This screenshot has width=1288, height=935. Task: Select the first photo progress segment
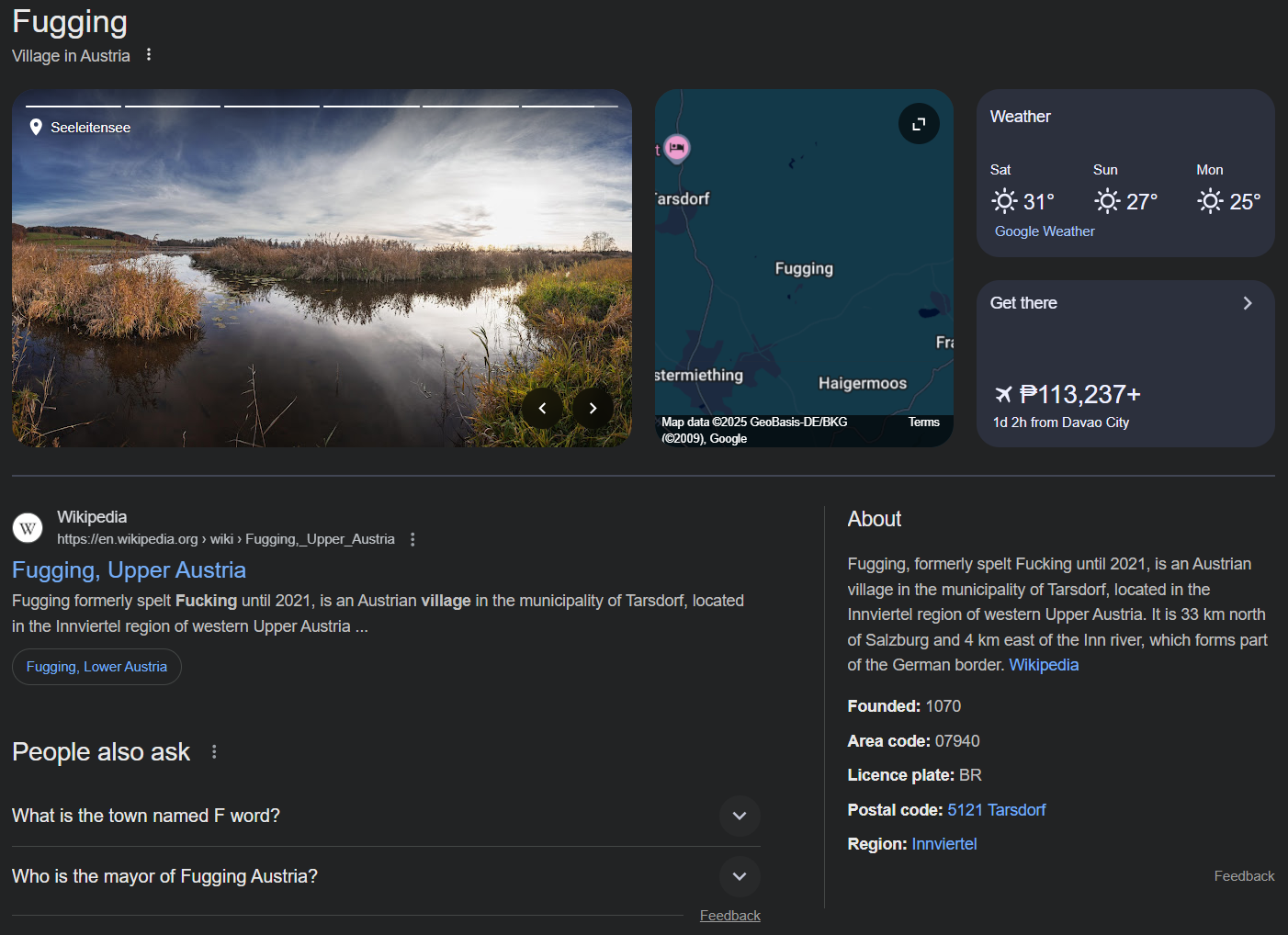point(73,107)
